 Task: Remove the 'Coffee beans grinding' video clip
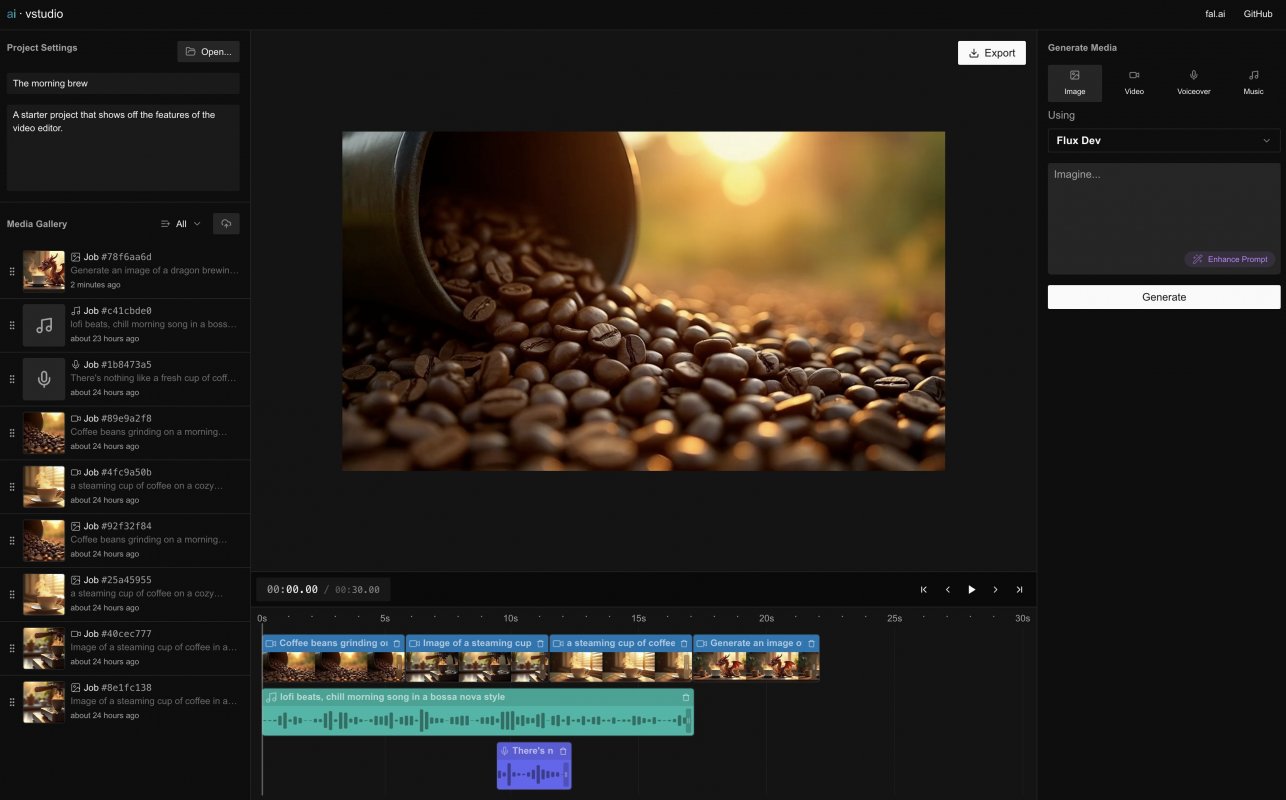point(395,643)
